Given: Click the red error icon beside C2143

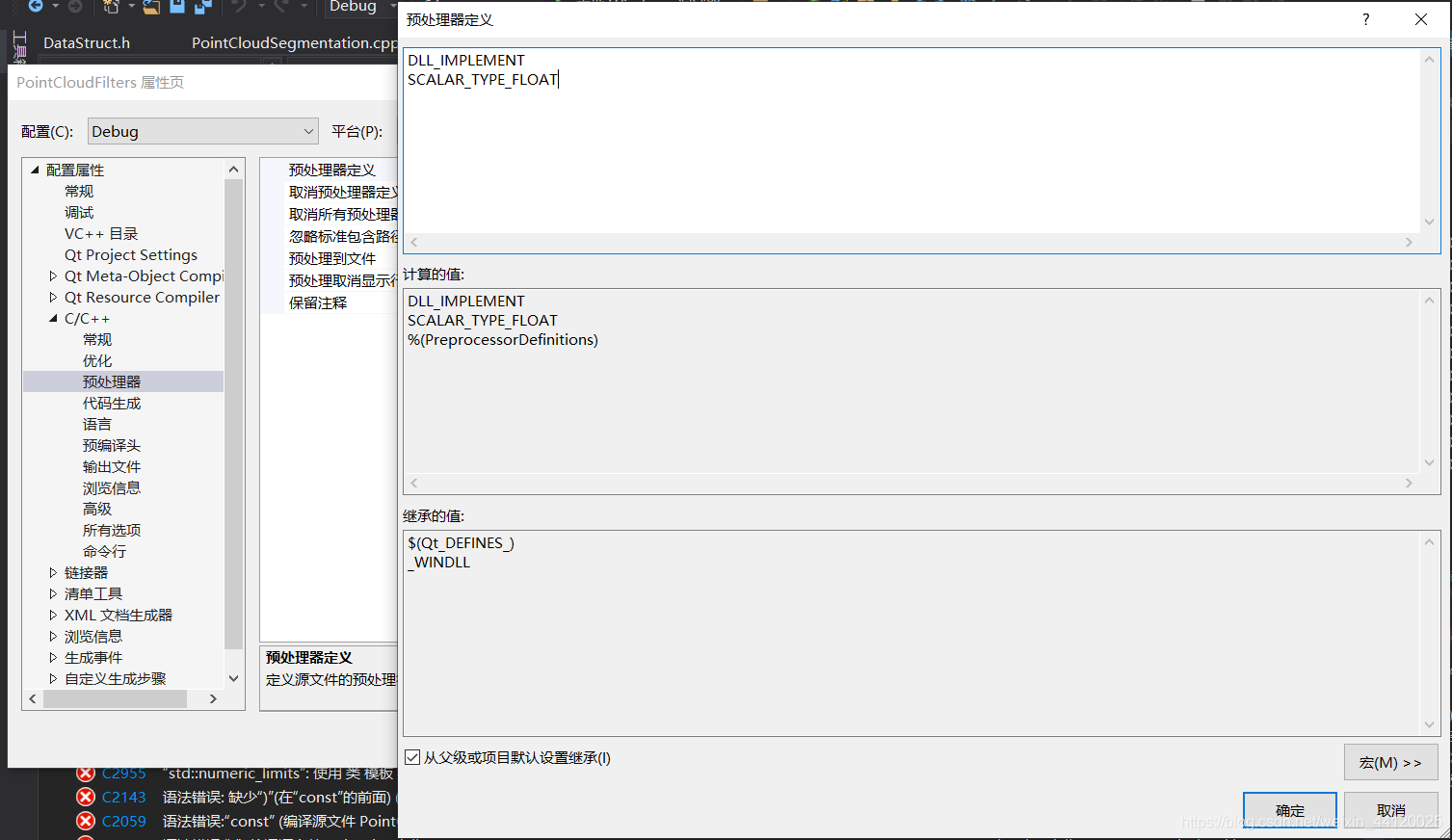Looking at the screenshot, I should pyautogui.click(x=86, y=797).
